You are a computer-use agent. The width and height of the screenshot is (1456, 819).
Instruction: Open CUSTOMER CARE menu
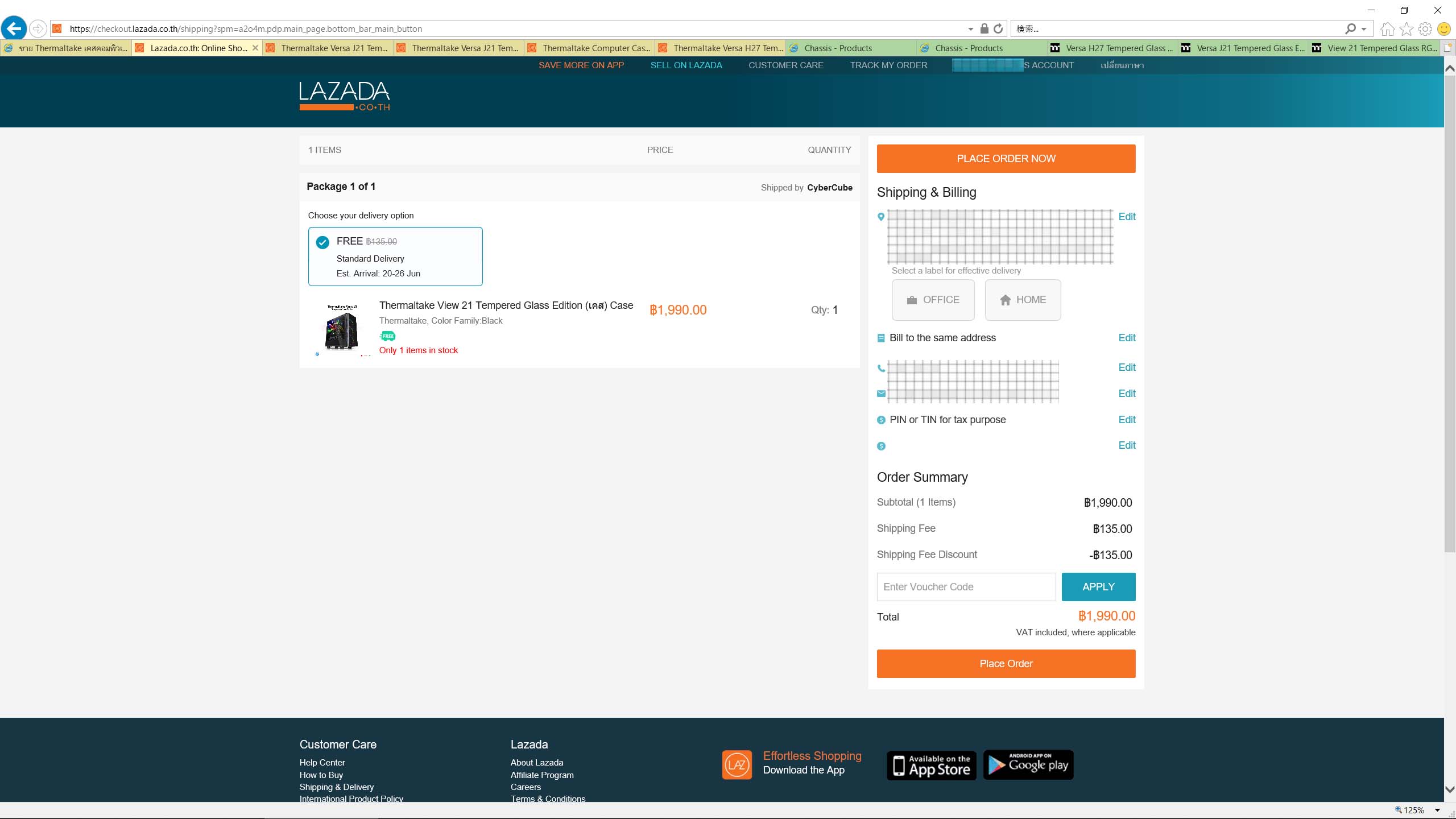tap(785, 65)
